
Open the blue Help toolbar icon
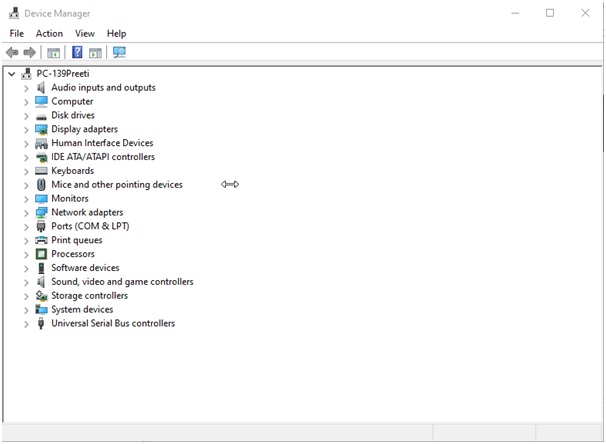[x=77, y=52]
